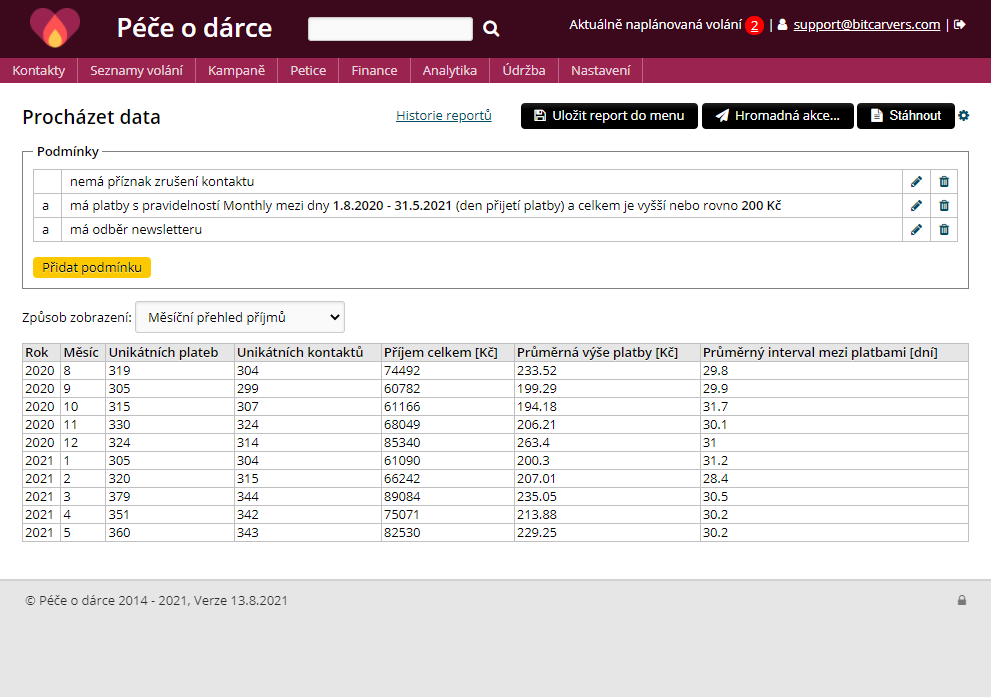Image resolution: width=991 pixels, height=697 pixels.
Task: Open the Historie reportů link
Action: pos(444,116)
